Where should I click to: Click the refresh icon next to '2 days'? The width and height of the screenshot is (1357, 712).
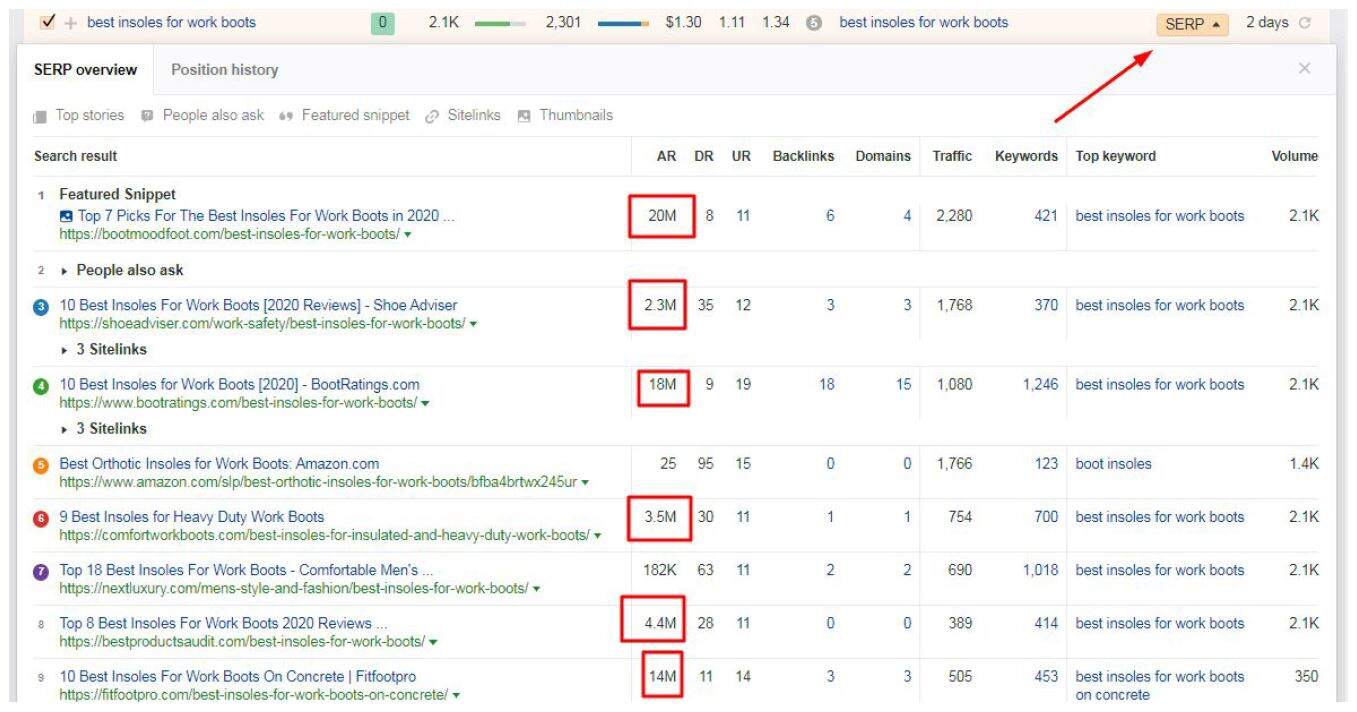click(x=1304, y=23)
